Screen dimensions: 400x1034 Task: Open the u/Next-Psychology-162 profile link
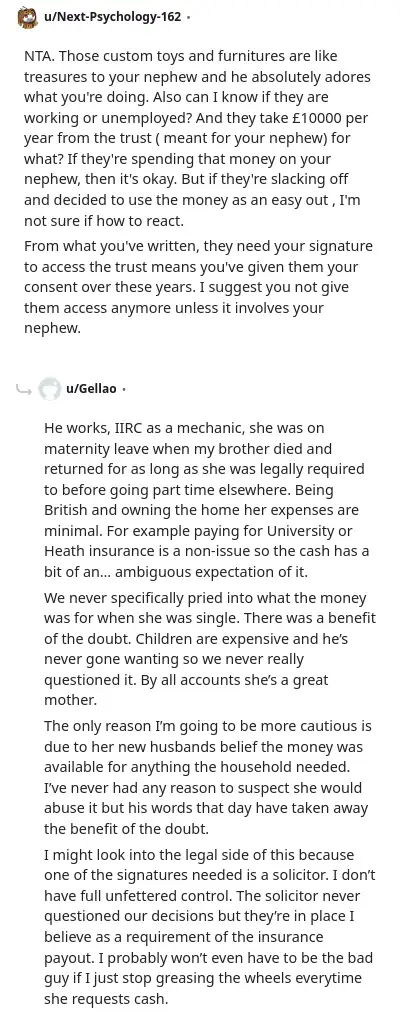point(113,18)
